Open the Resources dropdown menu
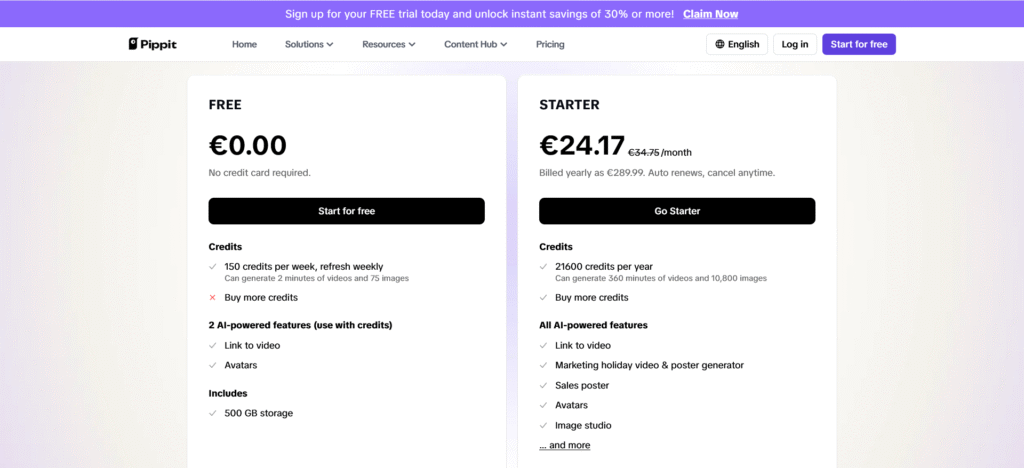 388,44
